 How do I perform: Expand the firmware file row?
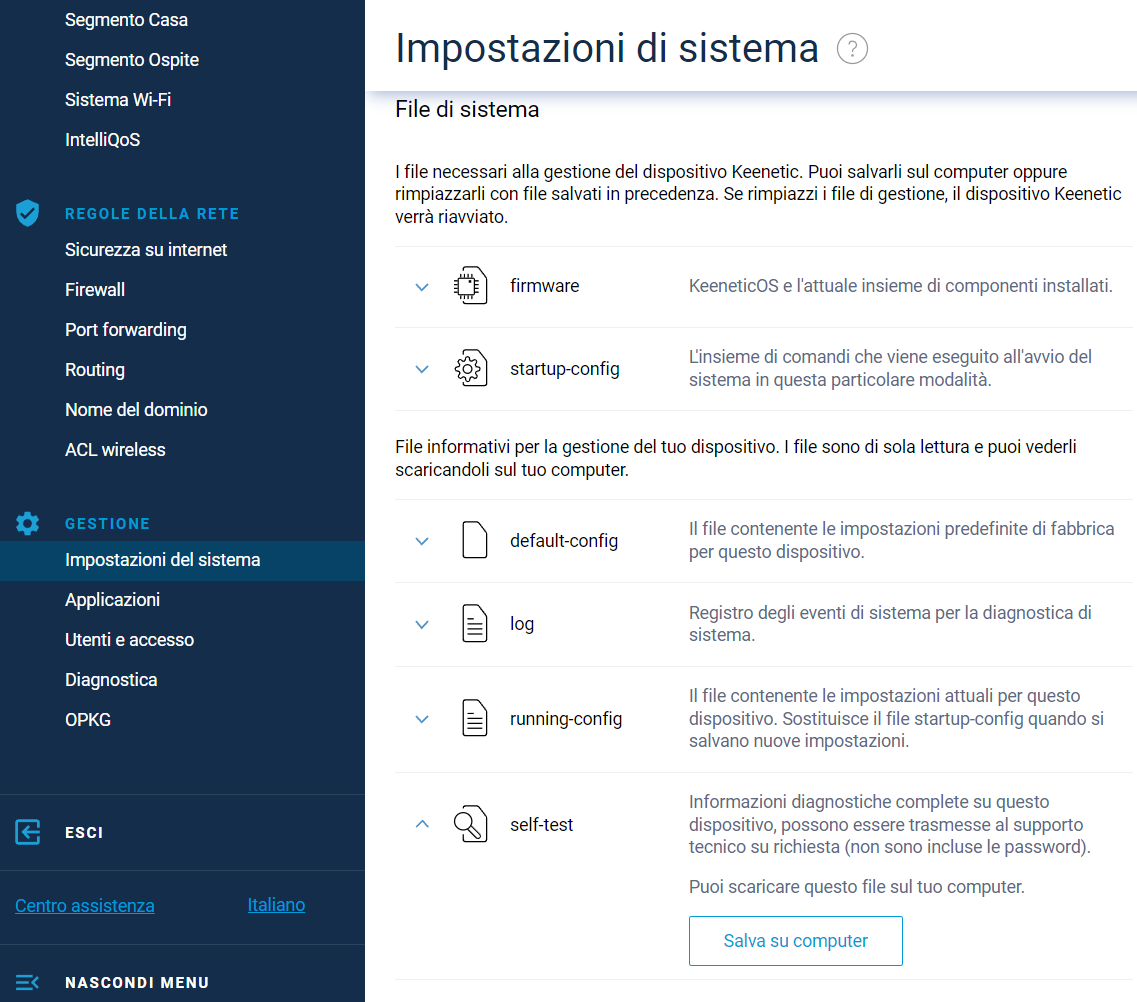(x=422, y=287)
